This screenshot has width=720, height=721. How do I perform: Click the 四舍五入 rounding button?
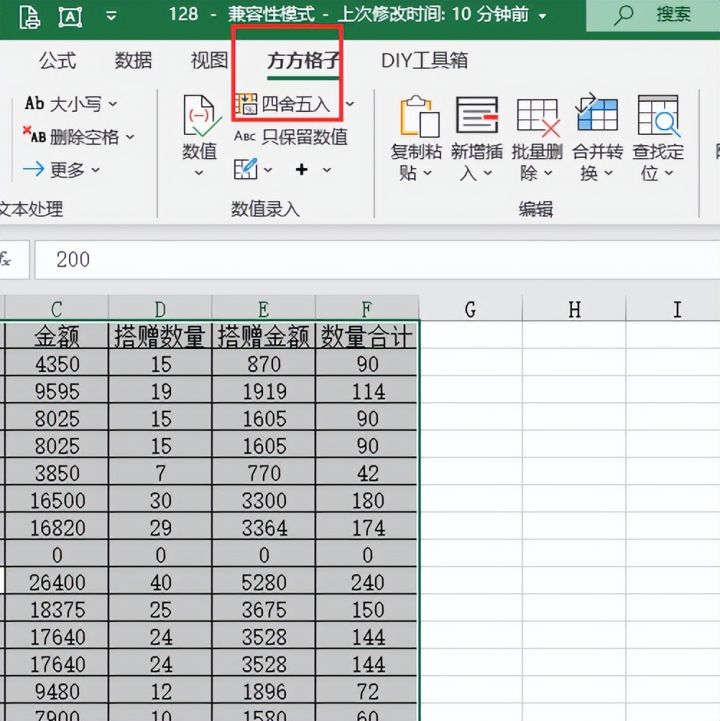coord(284,104)
